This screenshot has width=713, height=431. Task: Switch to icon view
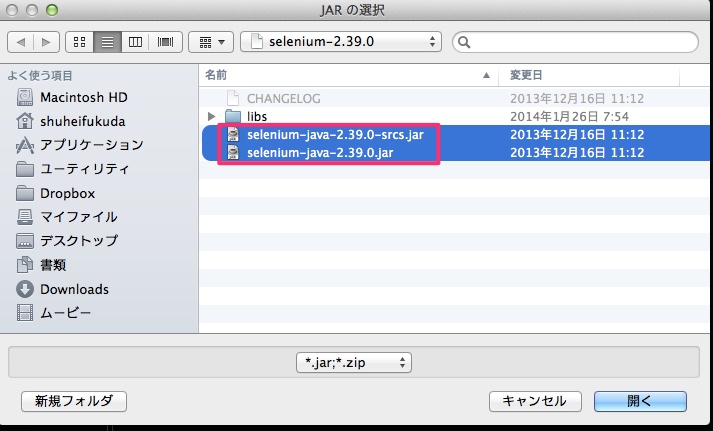pos(80,42)
